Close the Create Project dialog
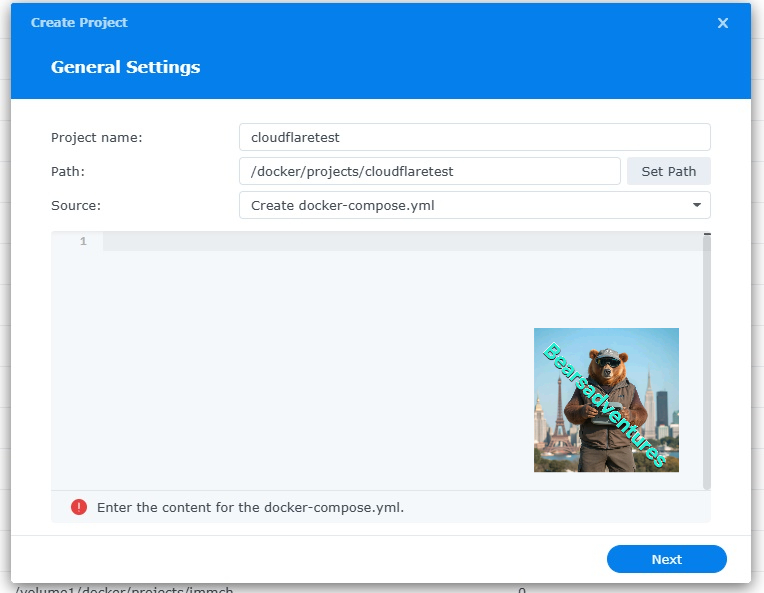The width and height of the screenshot is (764, 593). point(723,23)
